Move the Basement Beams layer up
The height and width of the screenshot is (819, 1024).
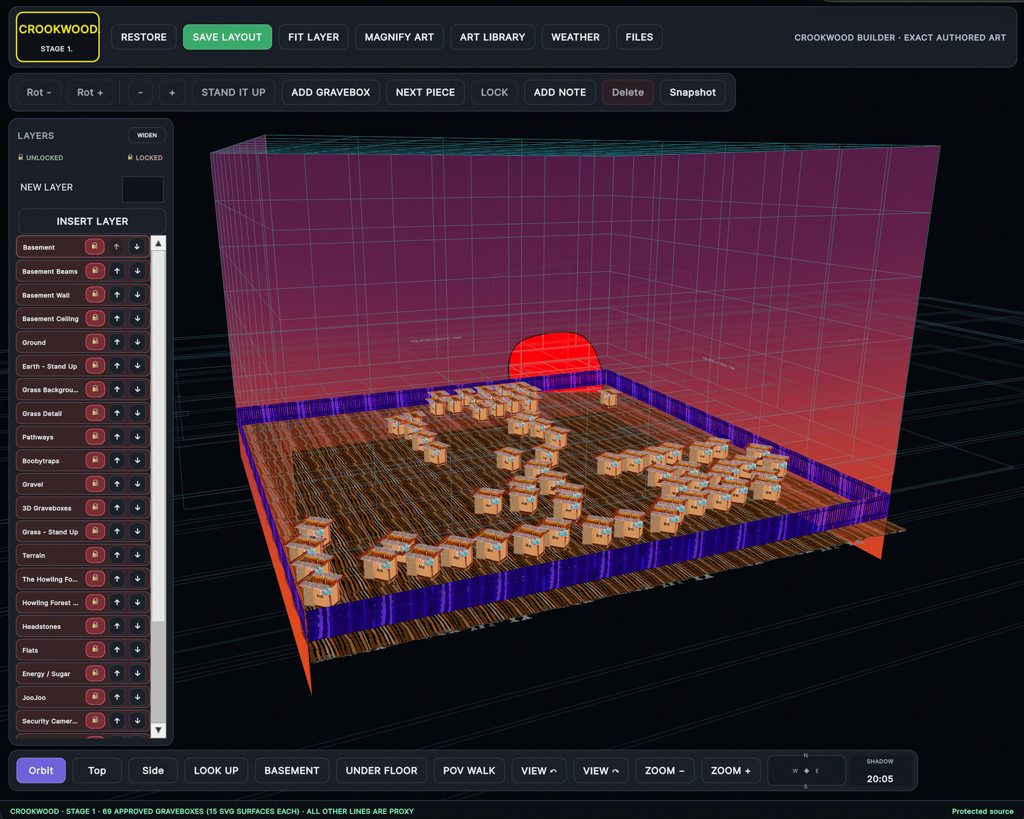tap(116, 271)
